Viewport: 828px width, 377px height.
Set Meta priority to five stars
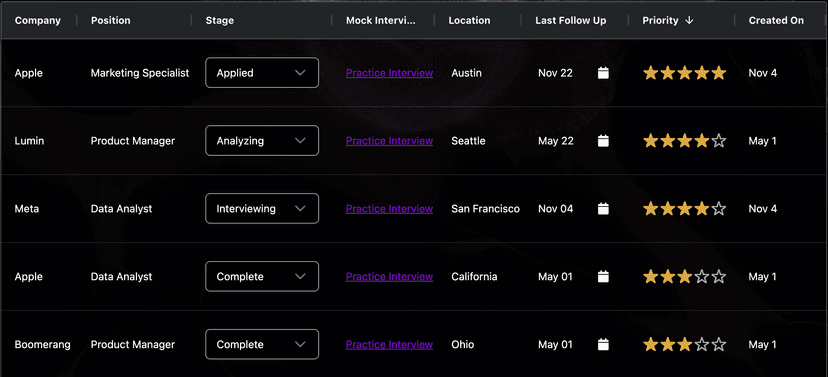pos(719,209)
